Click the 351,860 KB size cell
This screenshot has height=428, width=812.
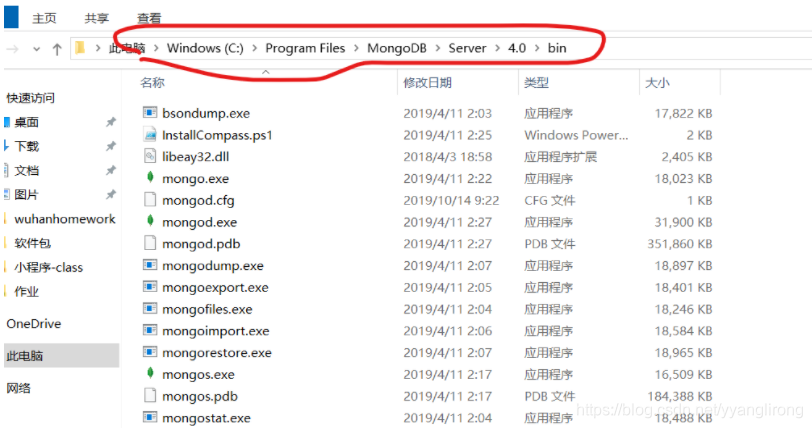[679, 244]
